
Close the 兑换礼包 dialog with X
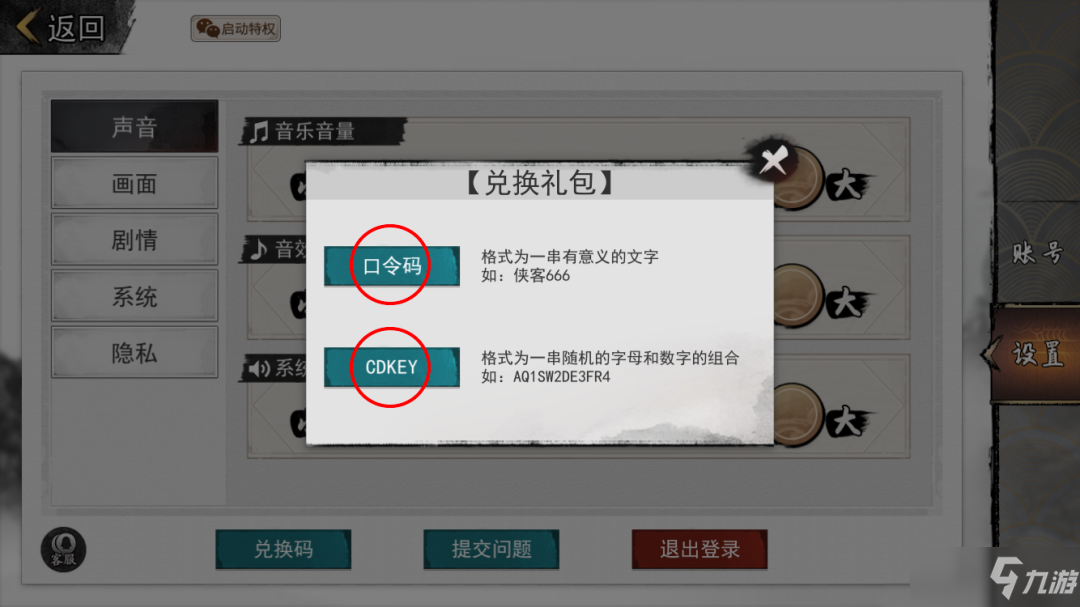tap(773, 161)
